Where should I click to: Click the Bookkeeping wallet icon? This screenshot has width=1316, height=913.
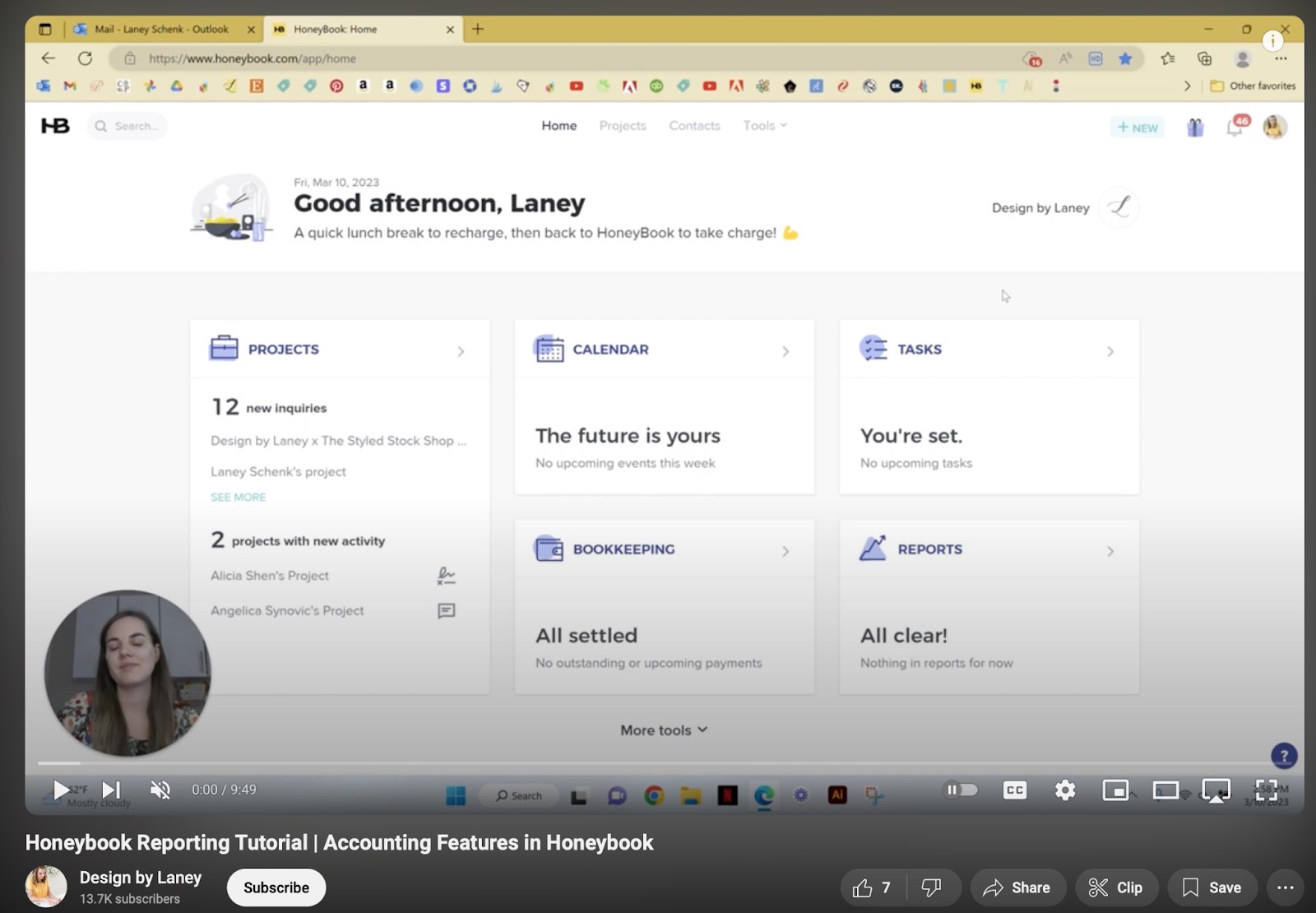(x=549, y=549)
